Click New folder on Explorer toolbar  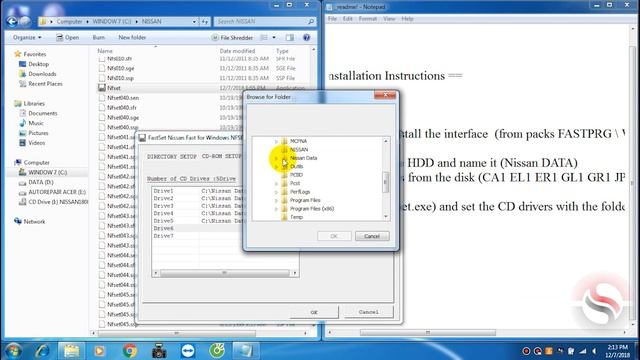point(132,38)
